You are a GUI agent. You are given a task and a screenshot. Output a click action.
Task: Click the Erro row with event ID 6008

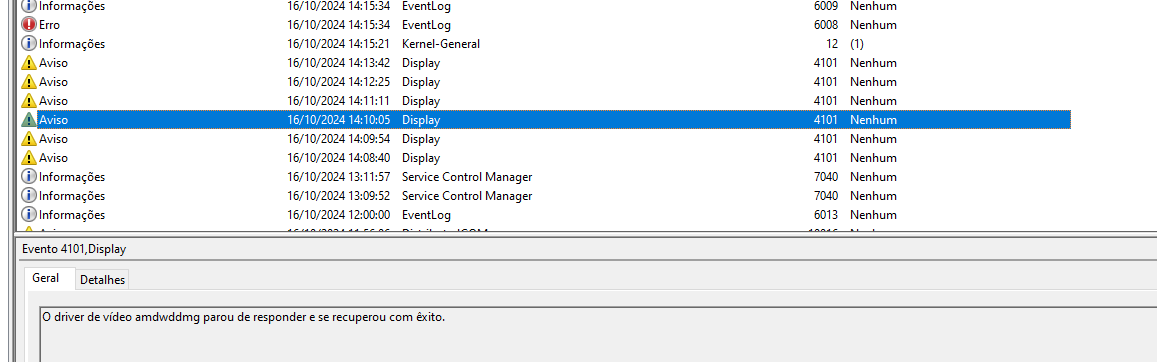coord(546,24)
